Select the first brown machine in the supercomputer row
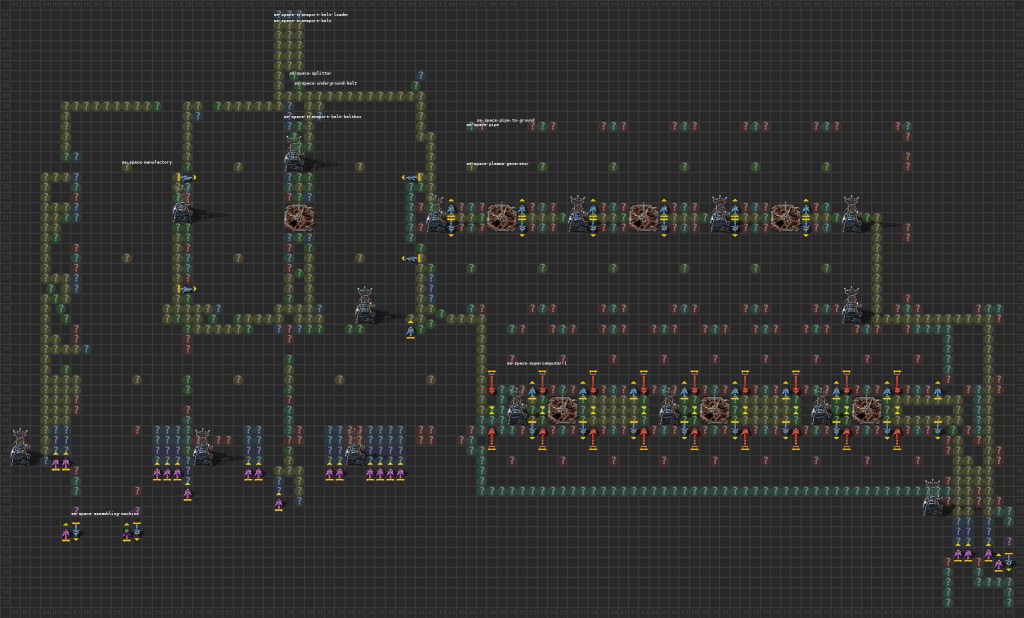1024x618 pixels. tap(562, 410)
